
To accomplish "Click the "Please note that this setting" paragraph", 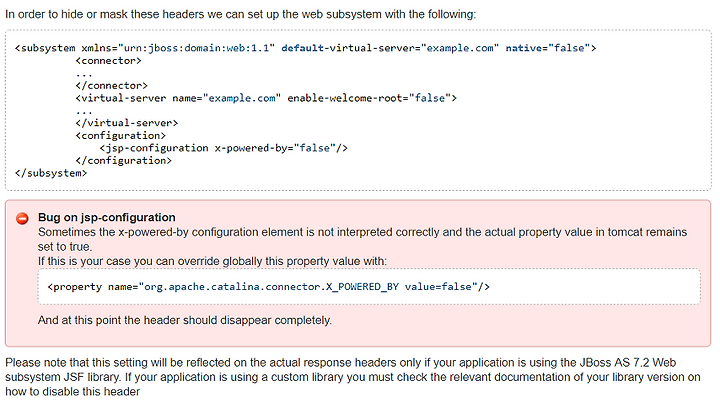I will coord(353,377).
